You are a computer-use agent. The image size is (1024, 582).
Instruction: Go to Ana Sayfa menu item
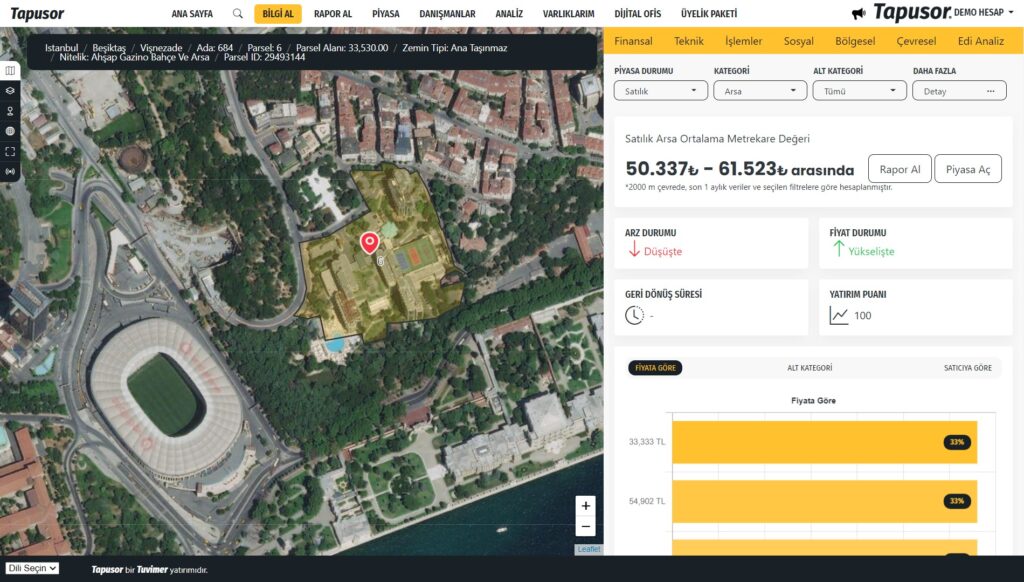(x=192, y=14)
